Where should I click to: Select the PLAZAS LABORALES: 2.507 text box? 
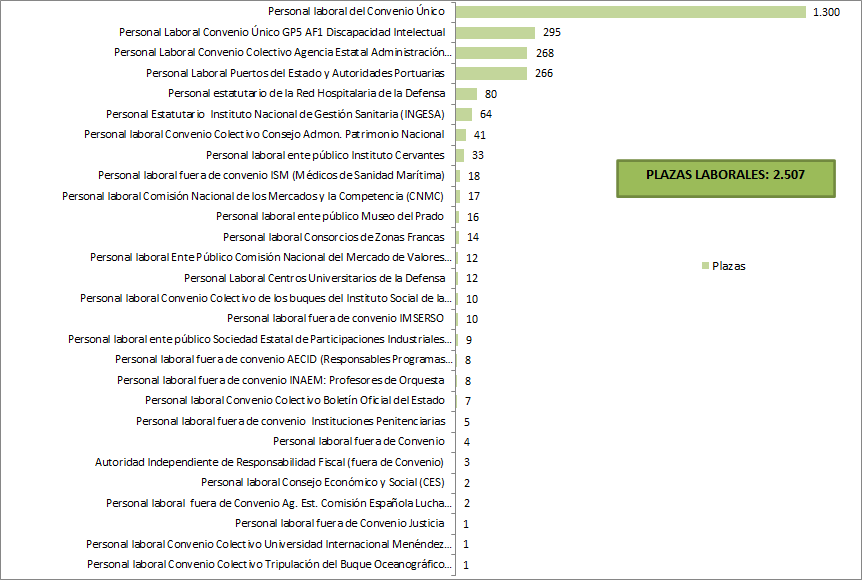coord(725,174)
